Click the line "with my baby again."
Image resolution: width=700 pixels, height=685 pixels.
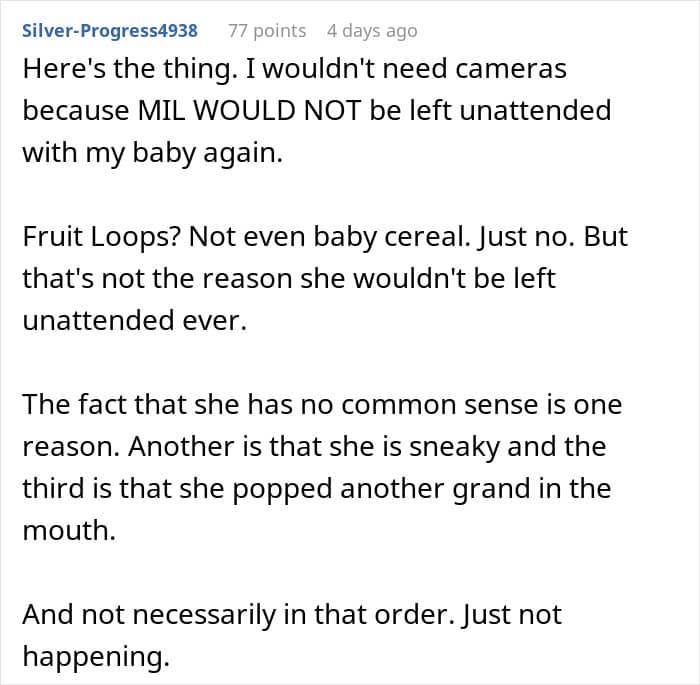coord(153,153)
